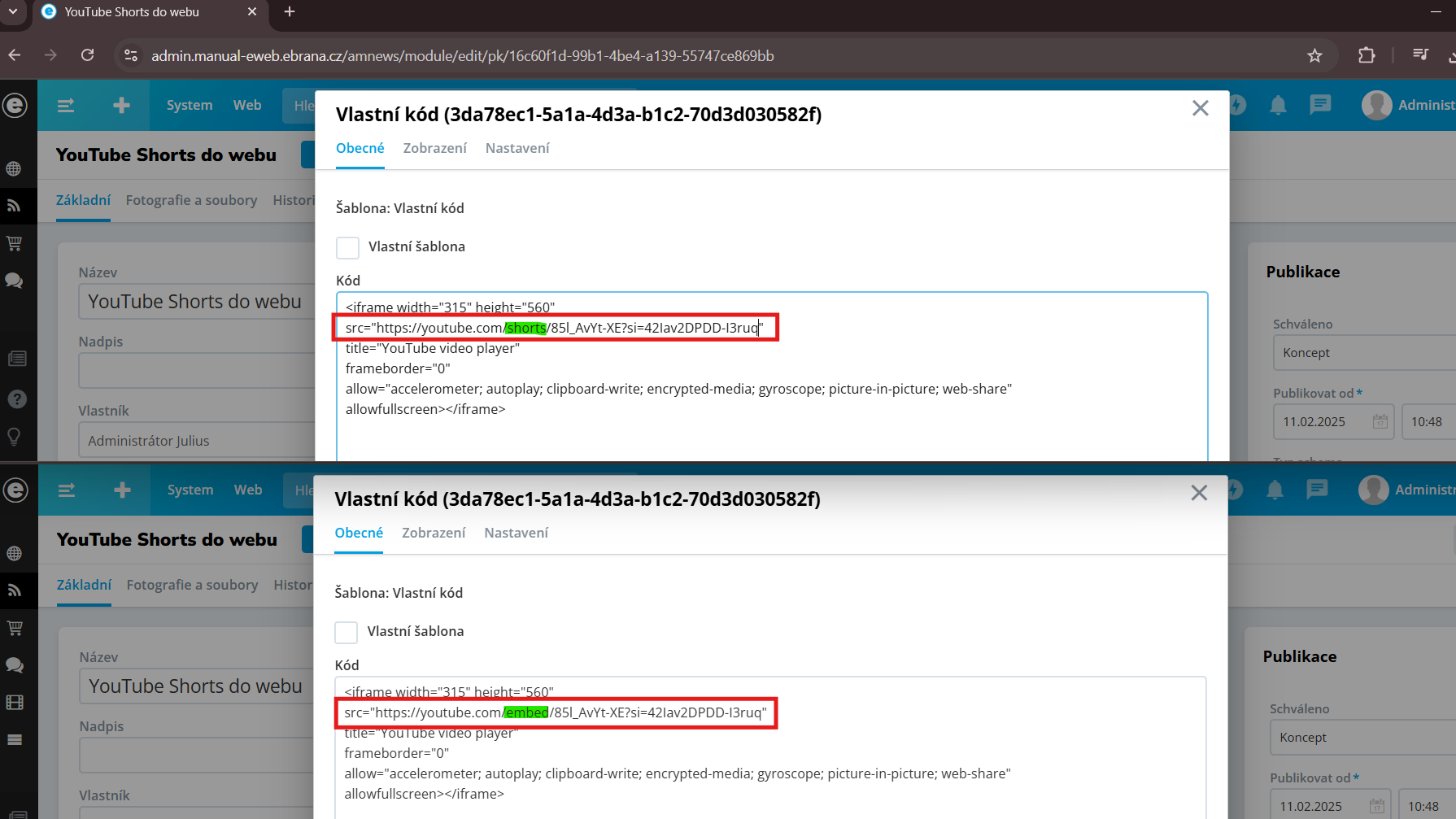Go back in browser history
This screenshot has height=819, width=1456.
[15, 55]
